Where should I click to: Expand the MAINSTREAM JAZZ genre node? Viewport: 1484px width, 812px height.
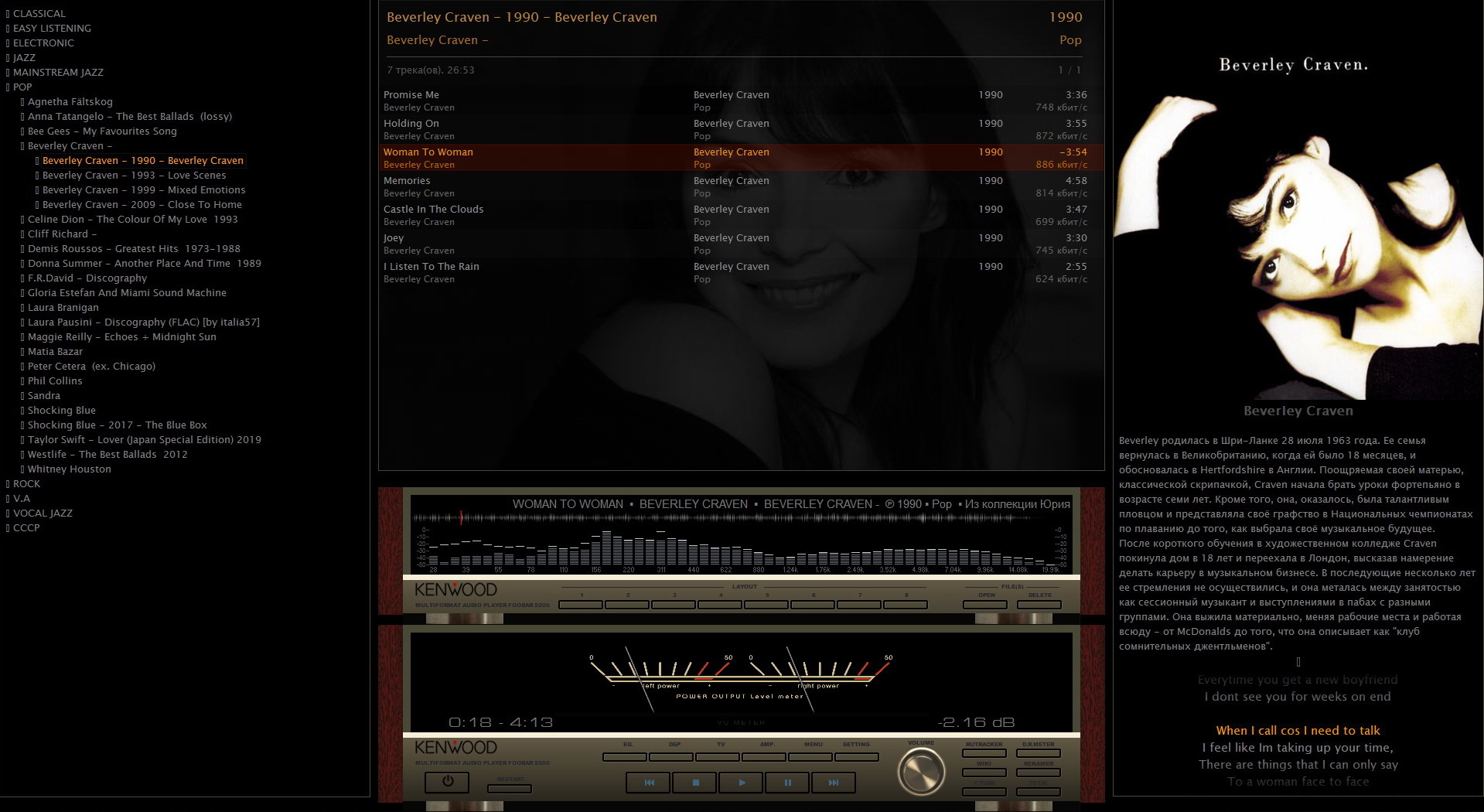click(x=8, y=73)
